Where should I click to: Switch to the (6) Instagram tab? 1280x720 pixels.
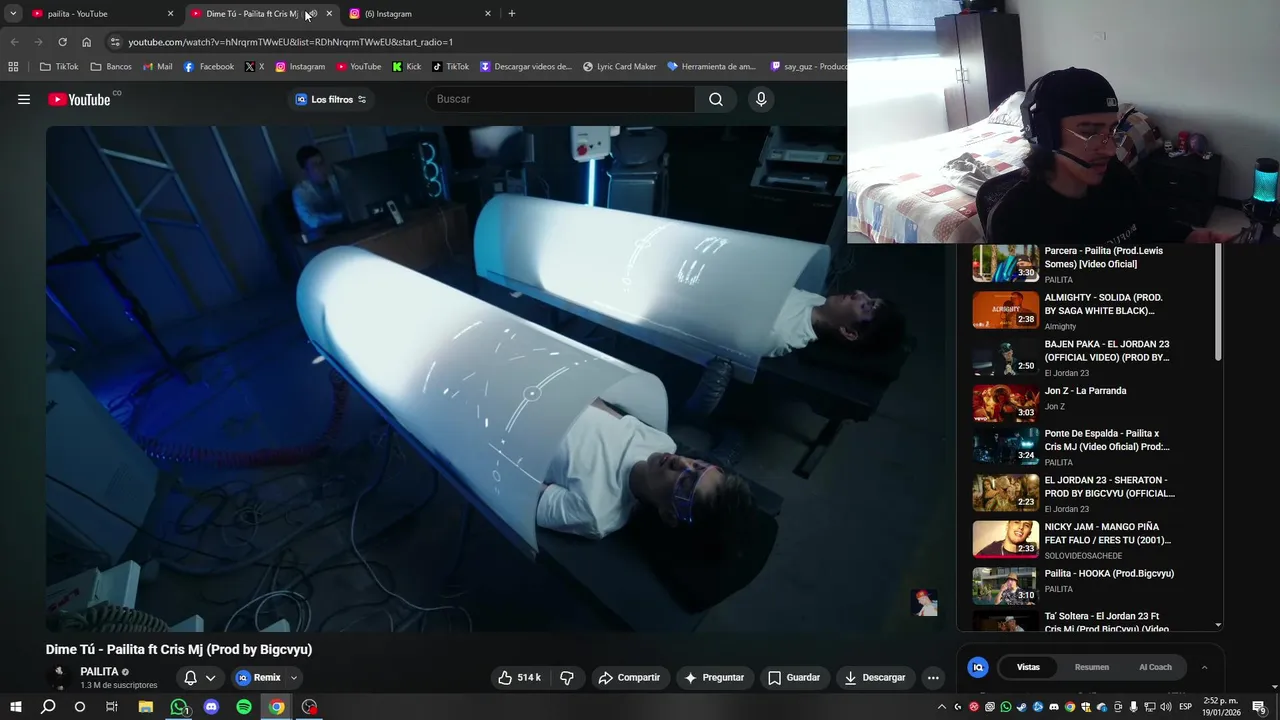[420, 14]
